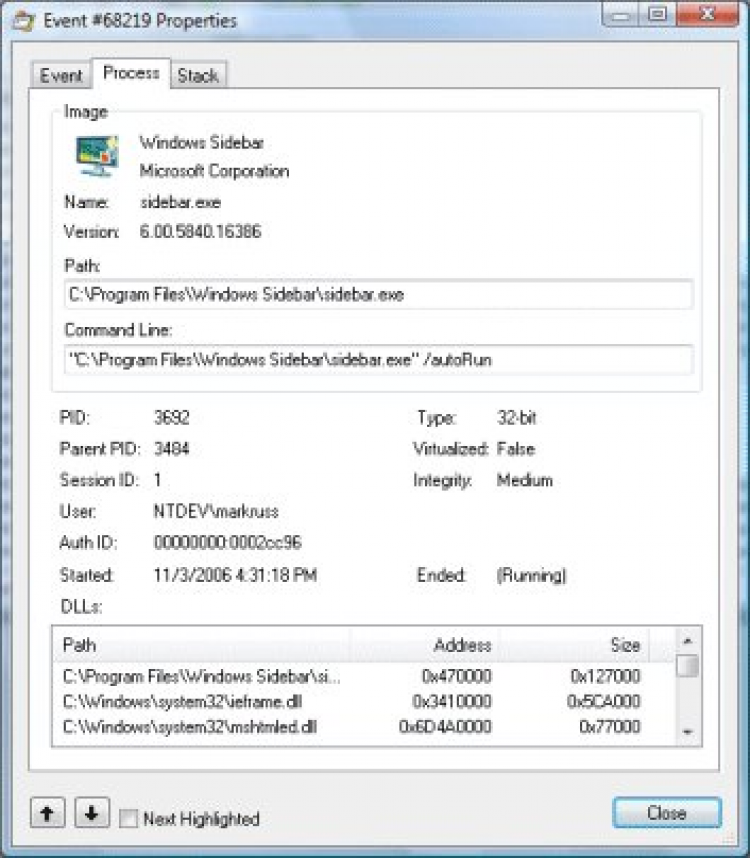The width and height of the screenshot is (750, 858).
Task: Click DLL list scrollbar up arrow
Action: (688, 640)
